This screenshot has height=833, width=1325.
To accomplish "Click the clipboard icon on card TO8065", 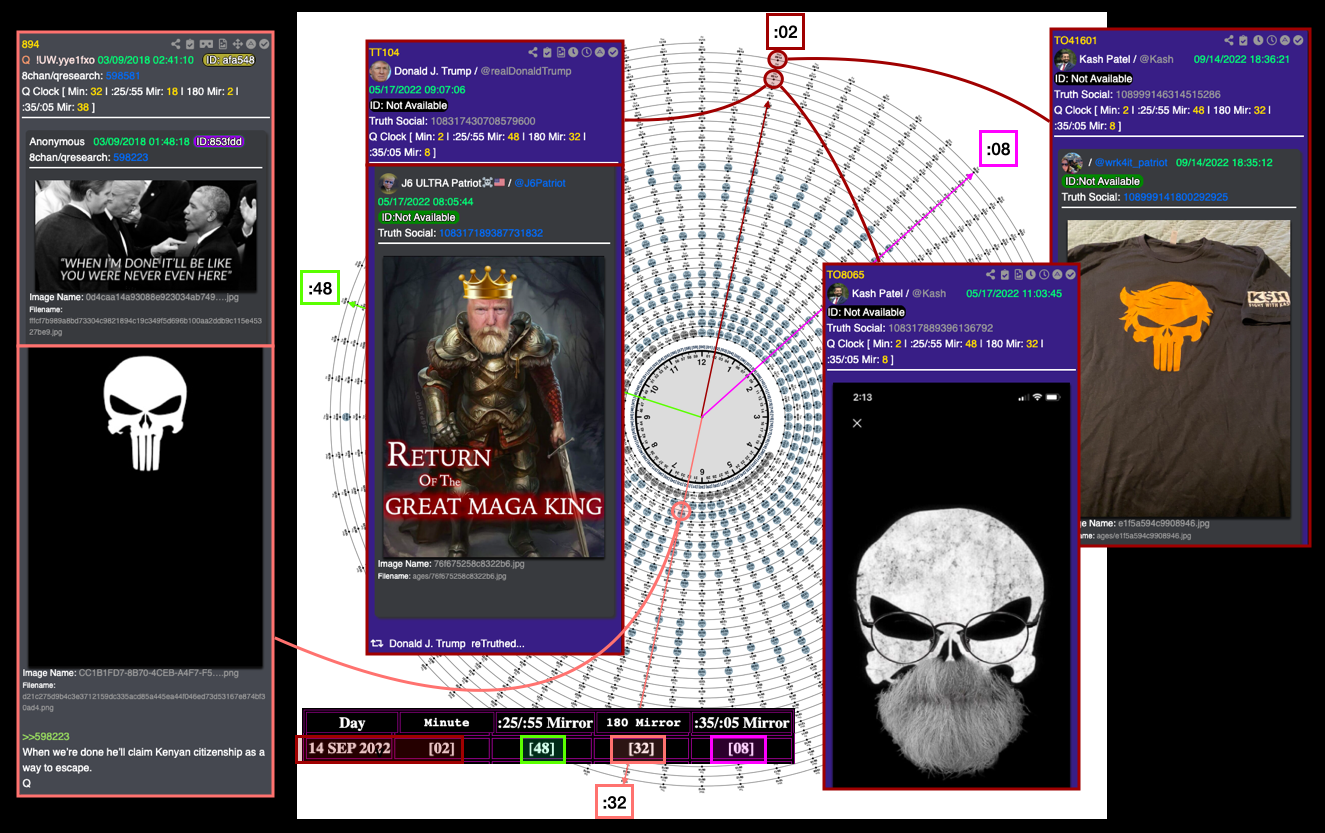I will point(1005,274).
